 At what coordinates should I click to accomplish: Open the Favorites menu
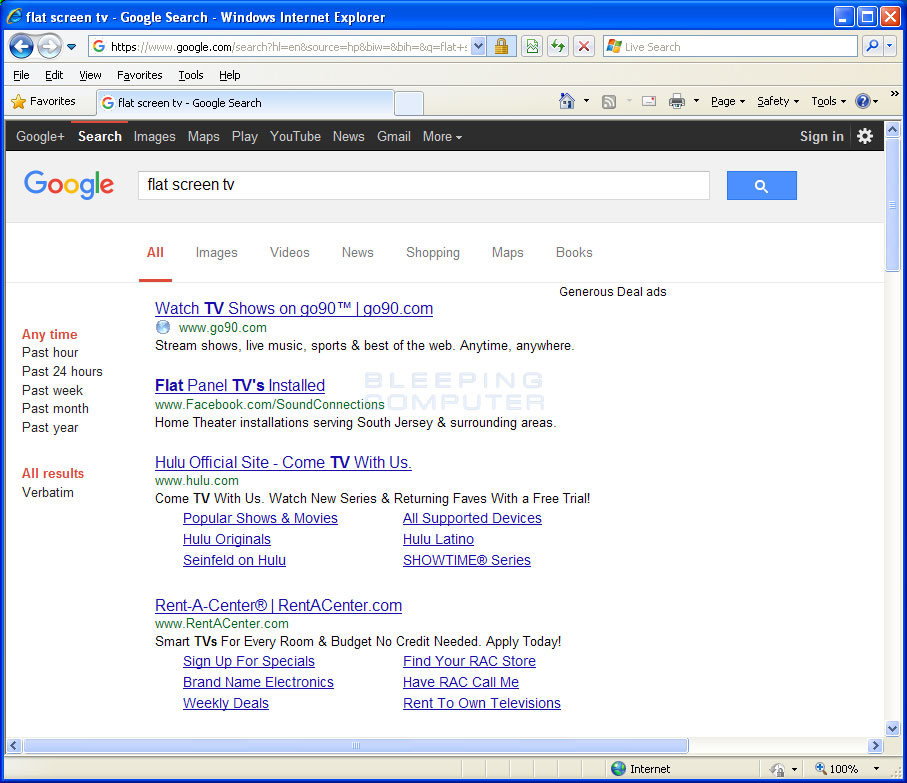click(x=139, y=75)
